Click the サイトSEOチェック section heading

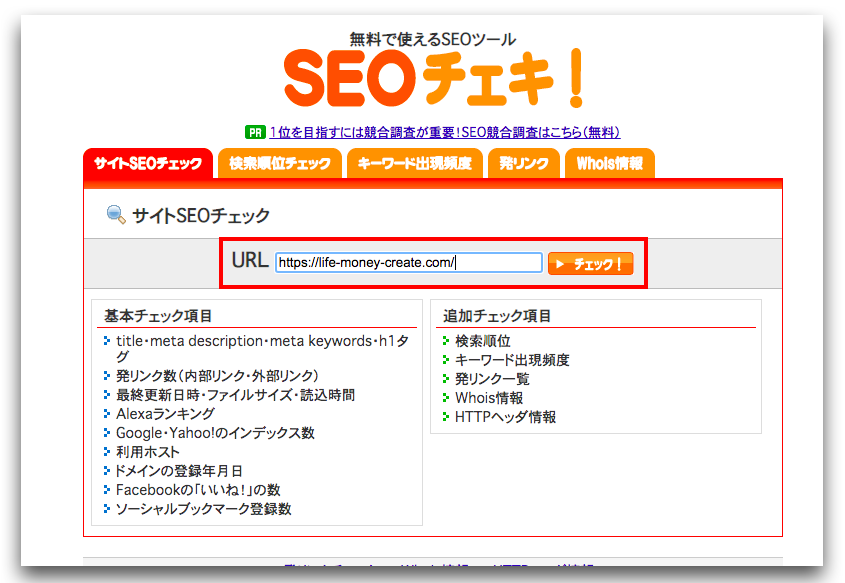pyautogui.click(x=201, y=216)
